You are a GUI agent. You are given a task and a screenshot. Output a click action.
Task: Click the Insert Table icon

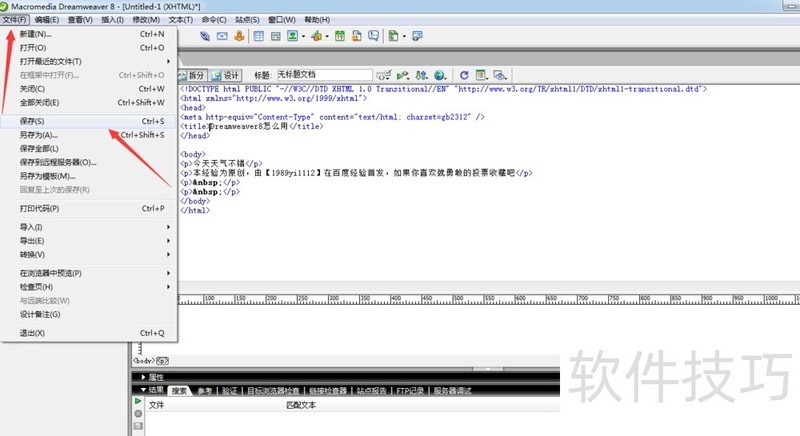pos(259,36)
